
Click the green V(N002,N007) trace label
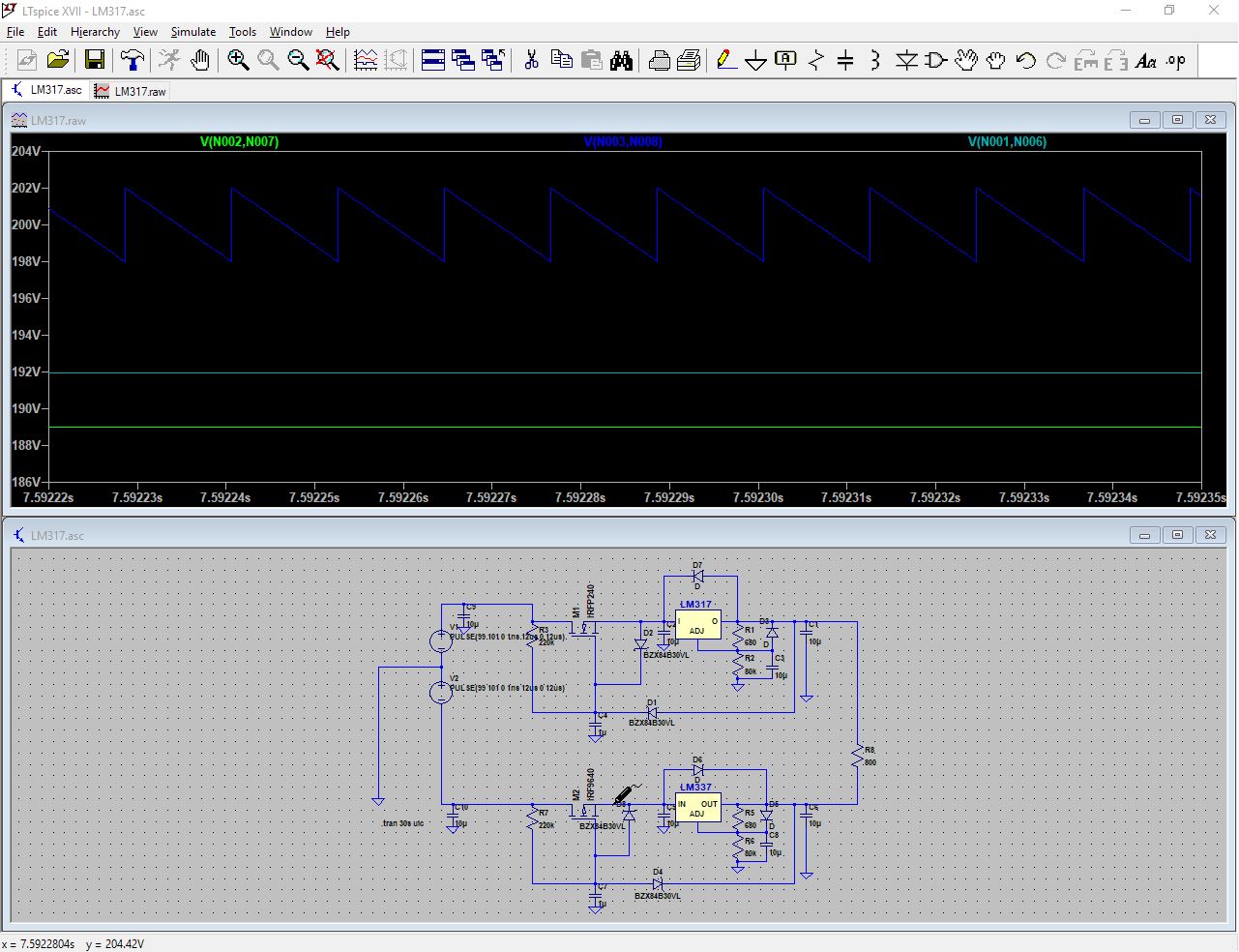(239, 141)
